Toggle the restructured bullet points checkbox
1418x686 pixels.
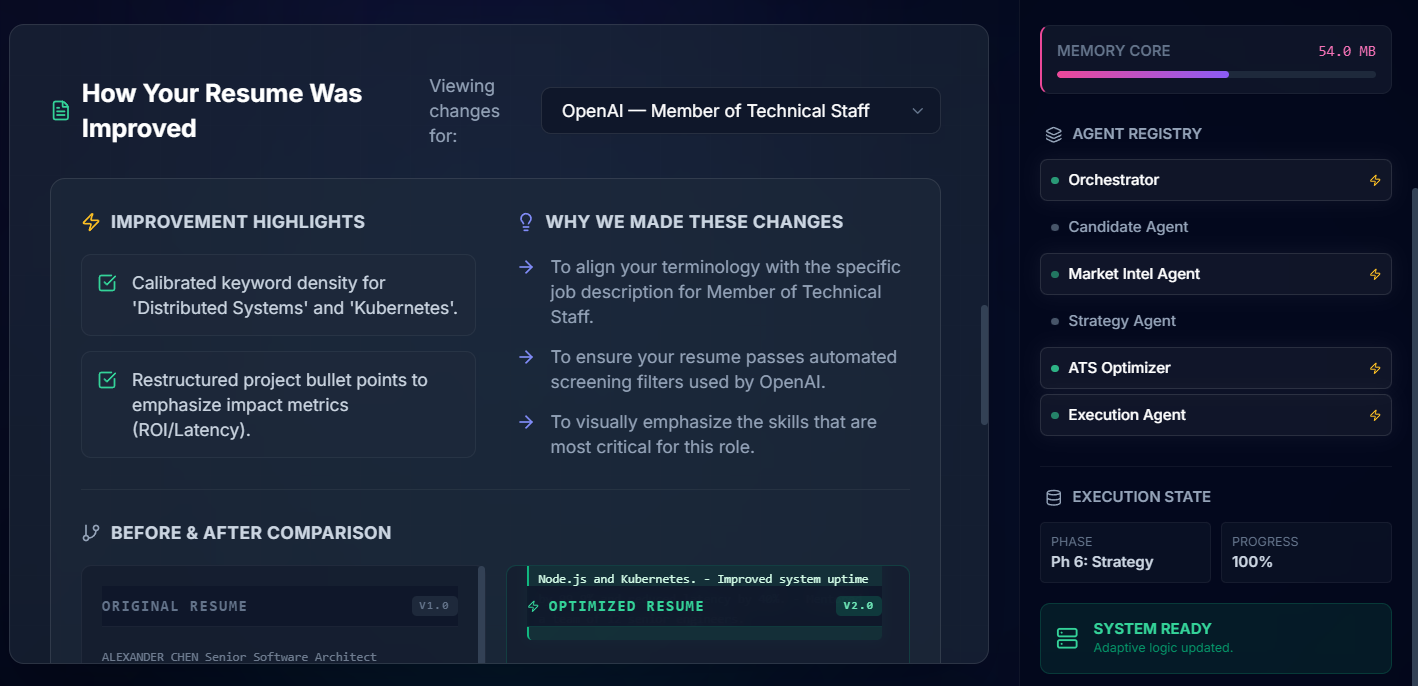[107, 380]
